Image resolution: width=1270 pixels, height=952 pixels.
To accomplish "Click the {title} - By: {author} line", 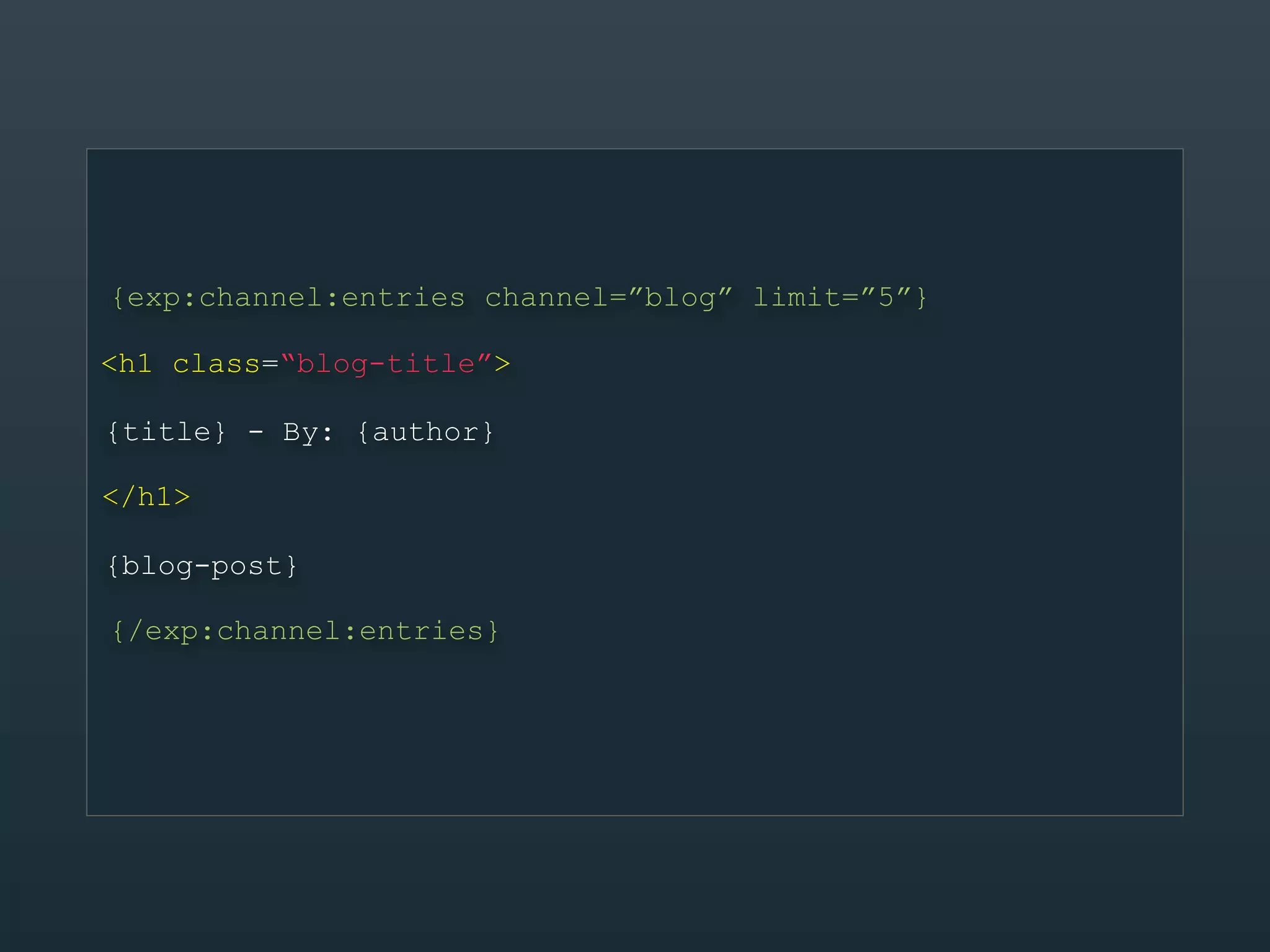I will pyautogui.click(x=301, y=432).
